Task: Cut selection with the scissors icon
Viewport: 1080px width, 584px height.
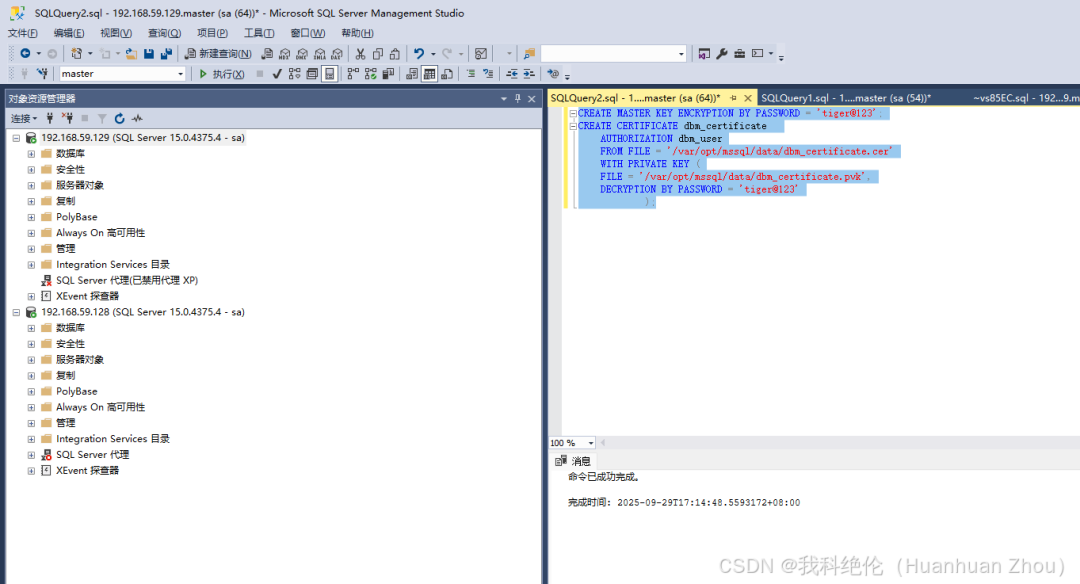Action: 360,53
